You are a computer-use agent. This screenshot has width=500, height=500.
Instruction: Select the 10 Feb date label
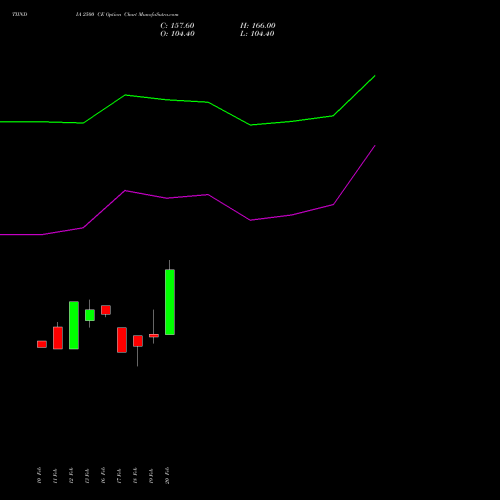click(39, 475)
